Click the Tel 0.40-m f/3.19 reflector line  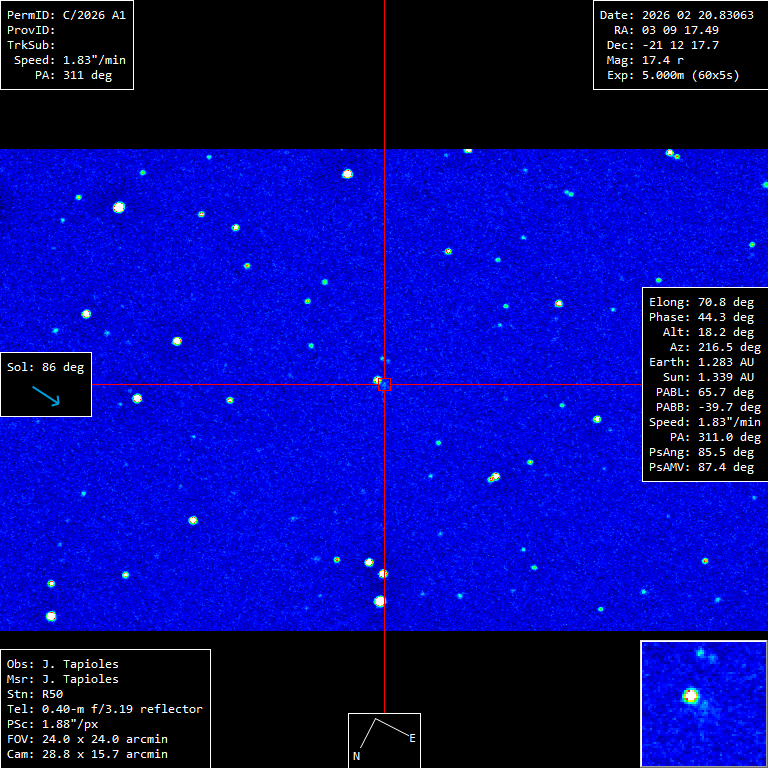[x=104, y=709]
